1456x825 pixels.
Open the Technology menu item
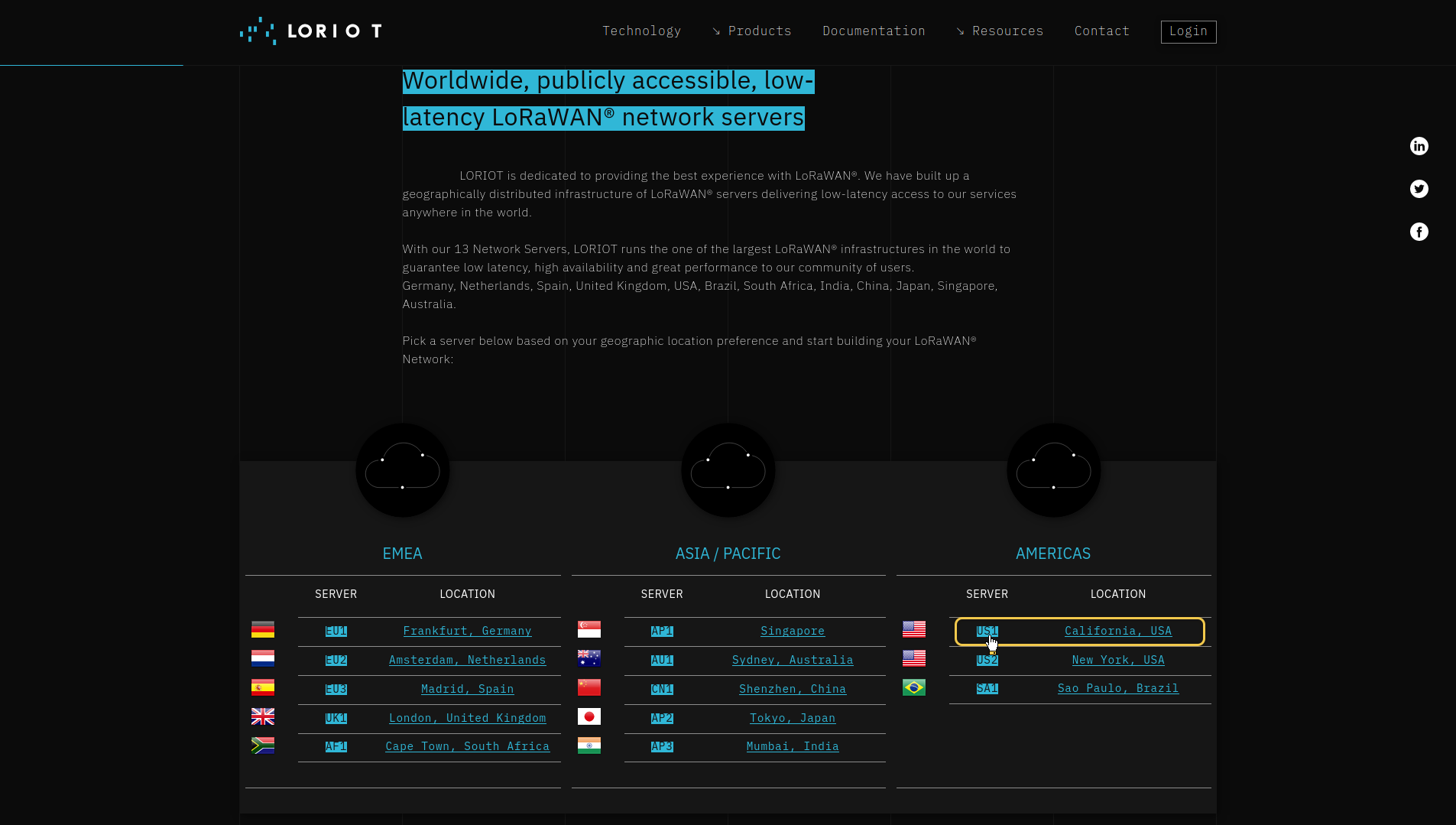[x=641, y=31]
